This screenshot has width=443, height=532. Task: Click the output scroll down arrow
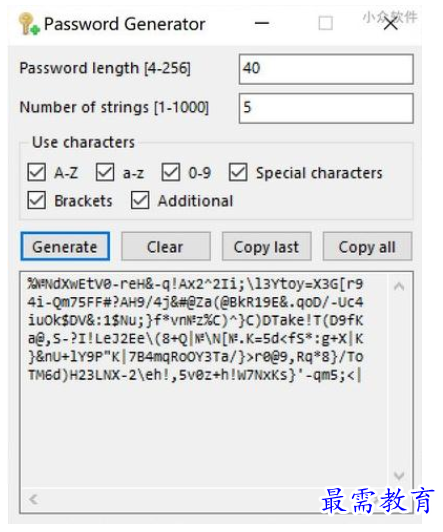[x=399, y=475]
